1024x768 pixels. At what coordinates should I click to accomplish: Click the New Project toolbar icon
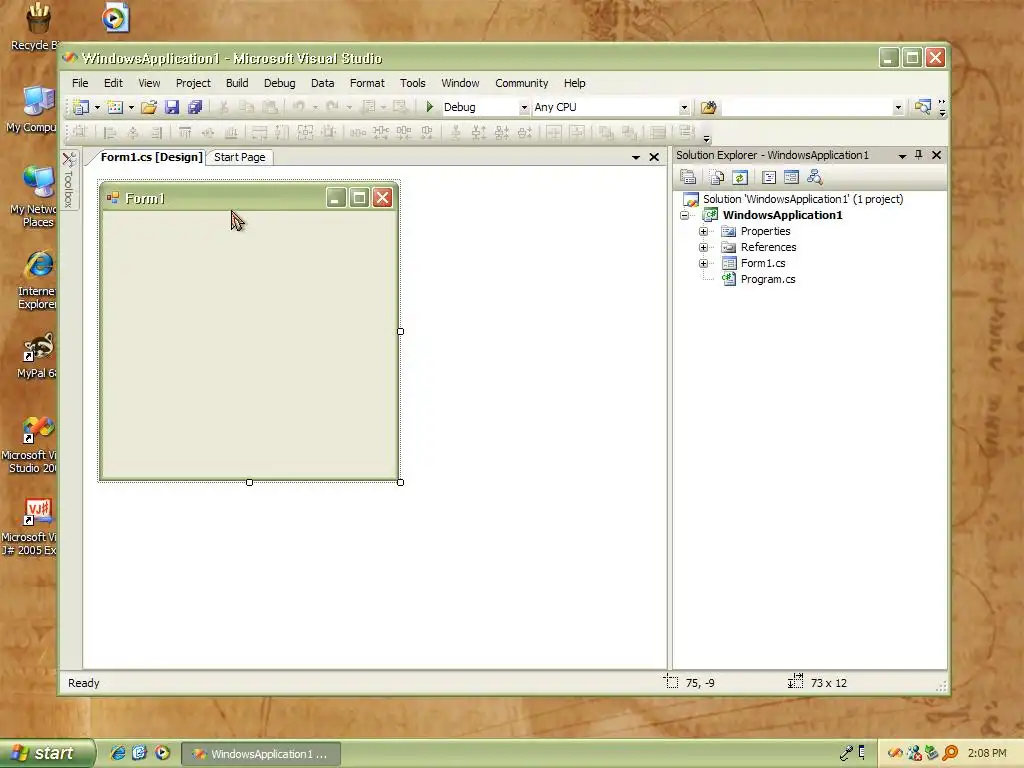point(81,107)
